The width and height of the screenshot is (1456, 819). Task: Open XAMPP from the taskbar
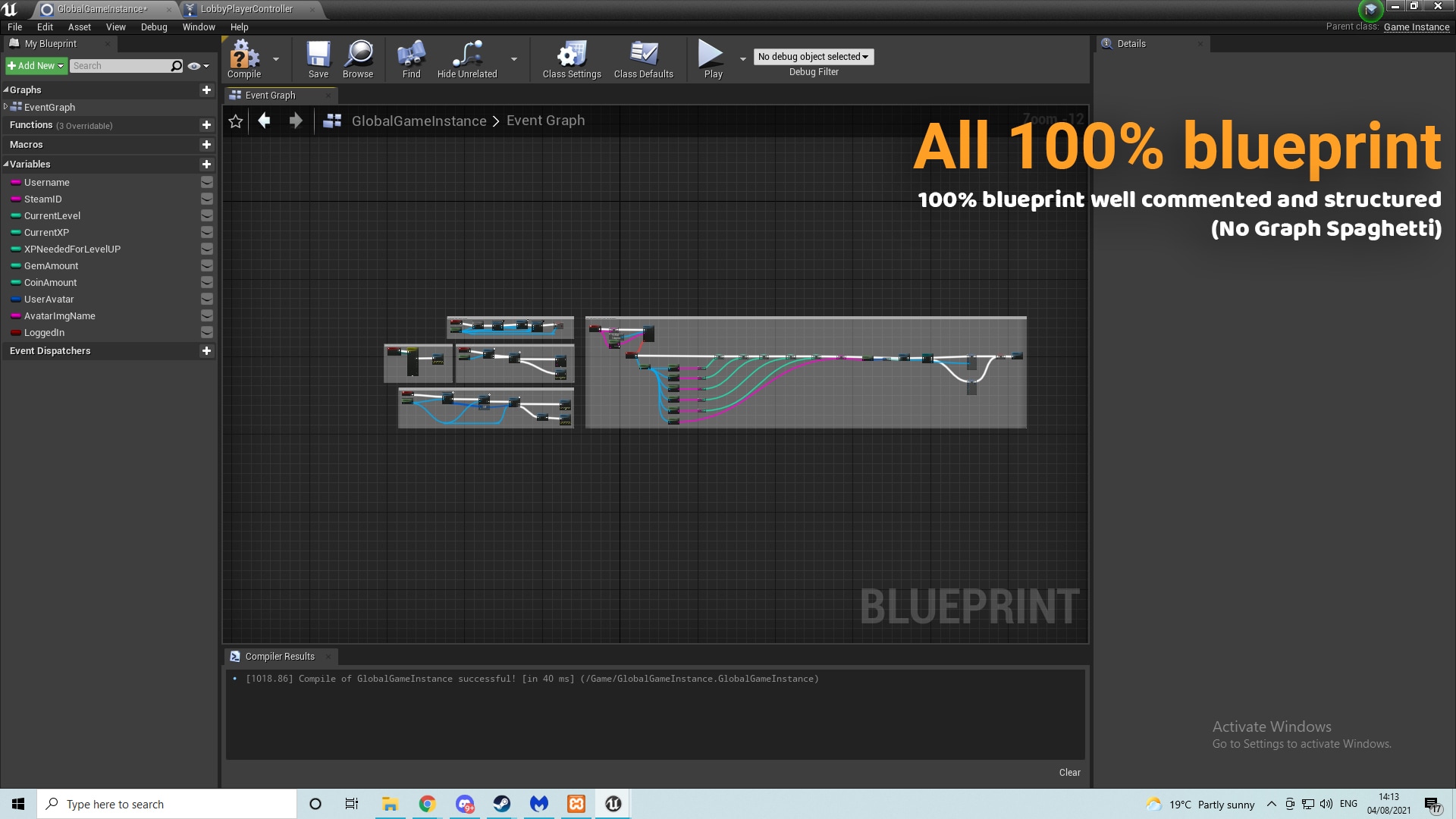click(x=576, y=804)
